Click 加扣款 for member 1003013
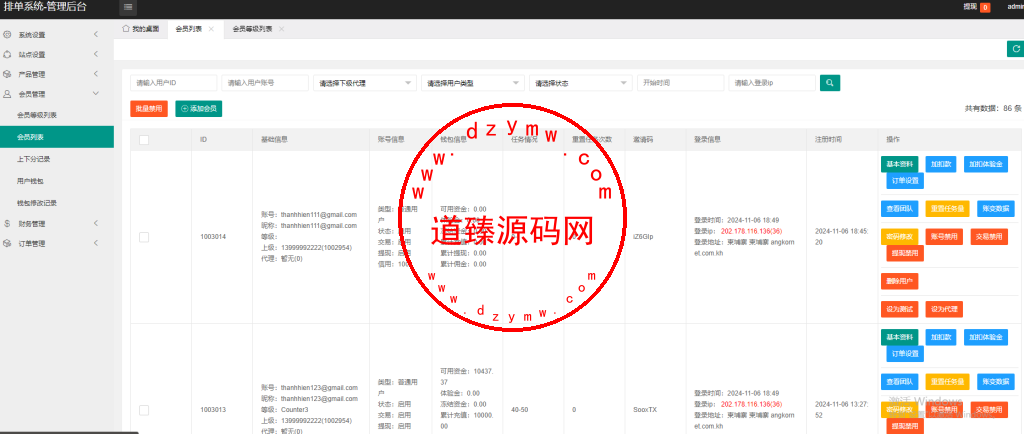 point(941,337)
